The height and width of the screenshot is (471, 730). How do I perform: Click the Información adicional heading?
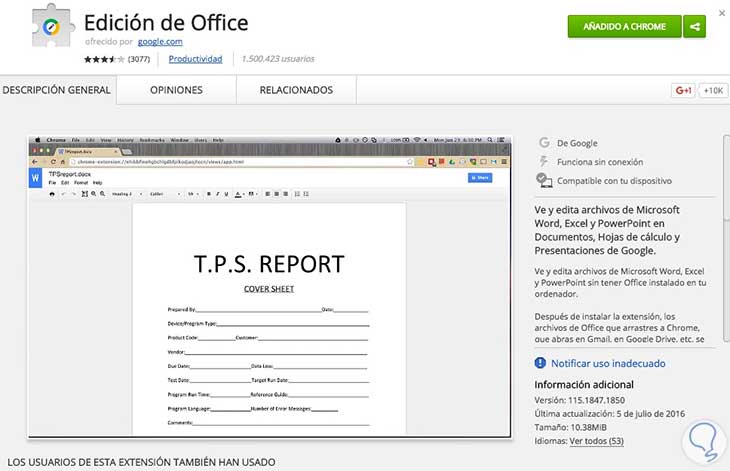[584, 384]
